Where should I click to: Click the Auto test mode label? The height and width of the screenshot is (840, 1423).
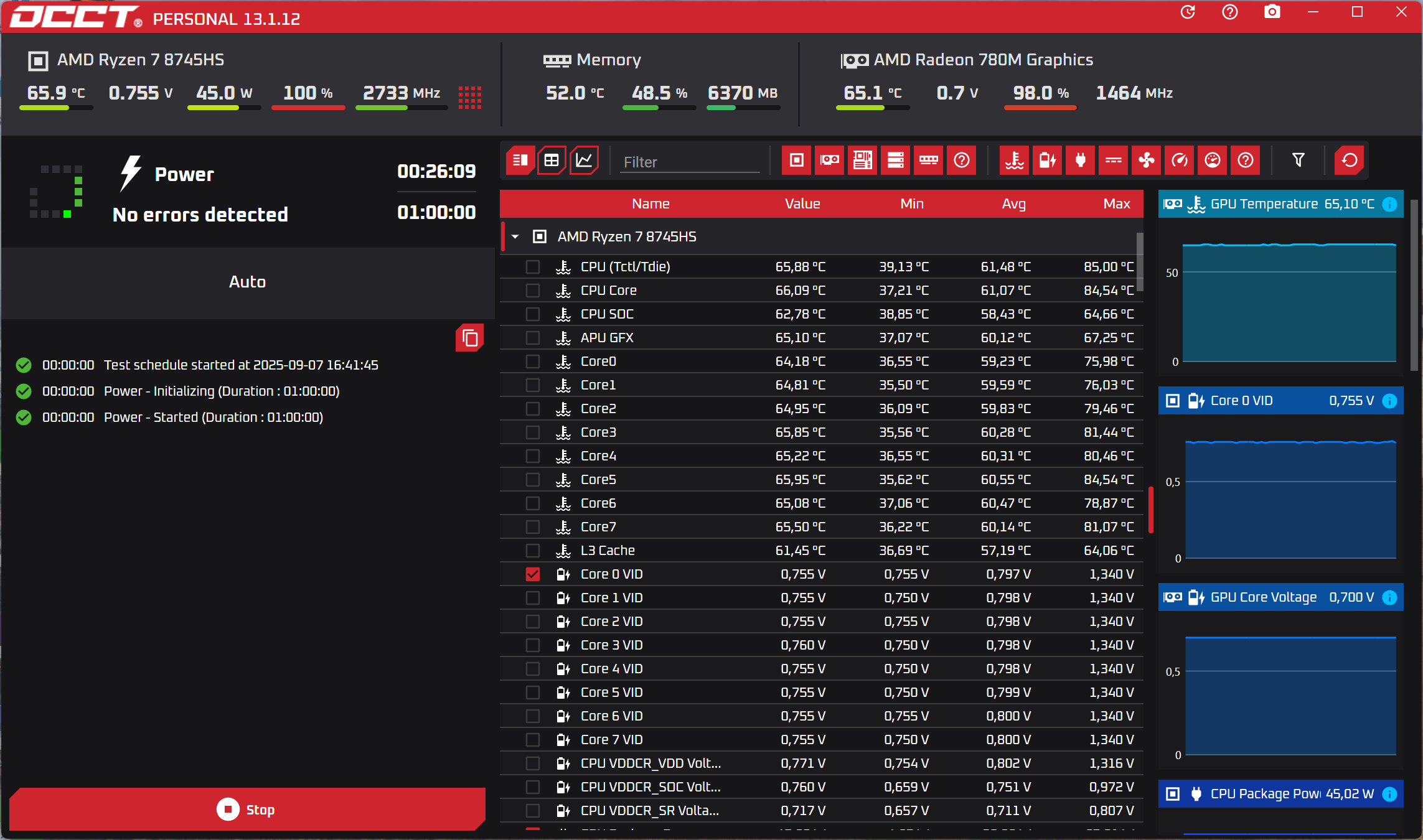tap(247, 282)
